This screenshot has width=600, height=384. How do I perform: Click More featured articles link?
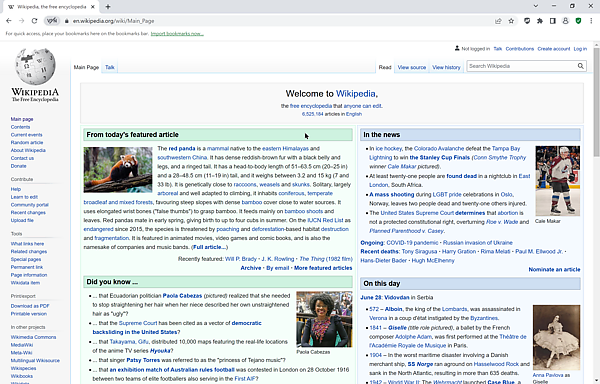coord(323,268)
